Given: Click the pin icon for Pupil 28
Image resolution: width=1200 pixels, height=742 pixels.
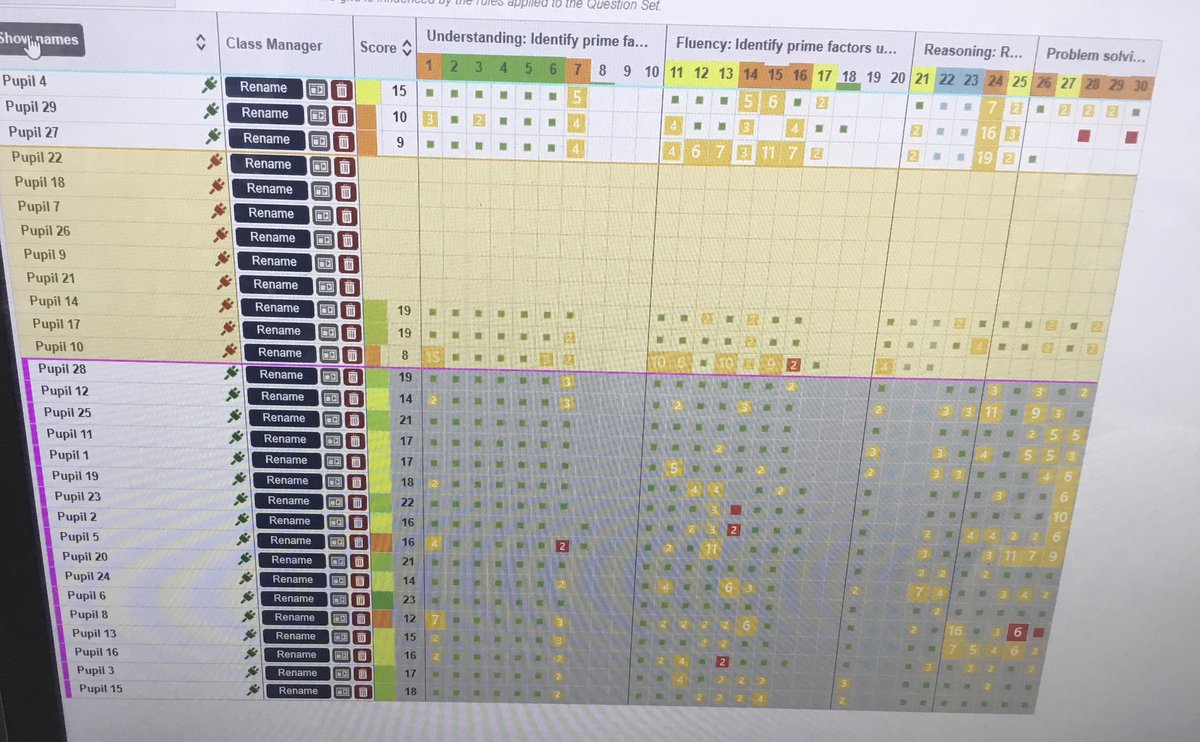Looking at the screenshot, I should tap(232, 373).
